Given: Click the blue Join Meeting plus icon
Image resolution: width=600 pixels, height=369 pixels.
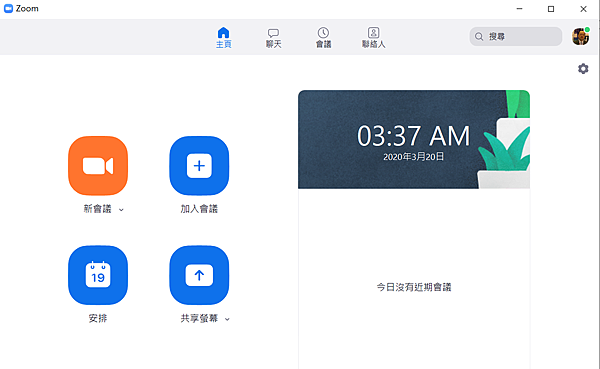Looking at the screenshot, I should click(199, 166).
